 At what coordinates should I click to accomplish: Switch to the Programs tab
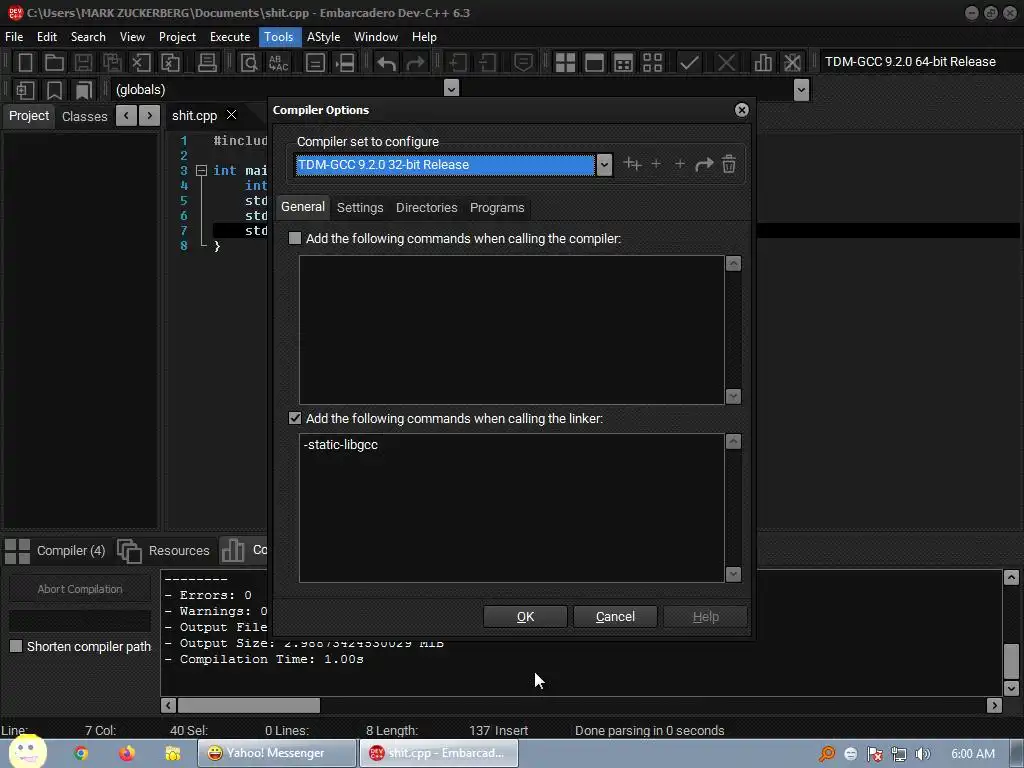[x=497, y=208]
